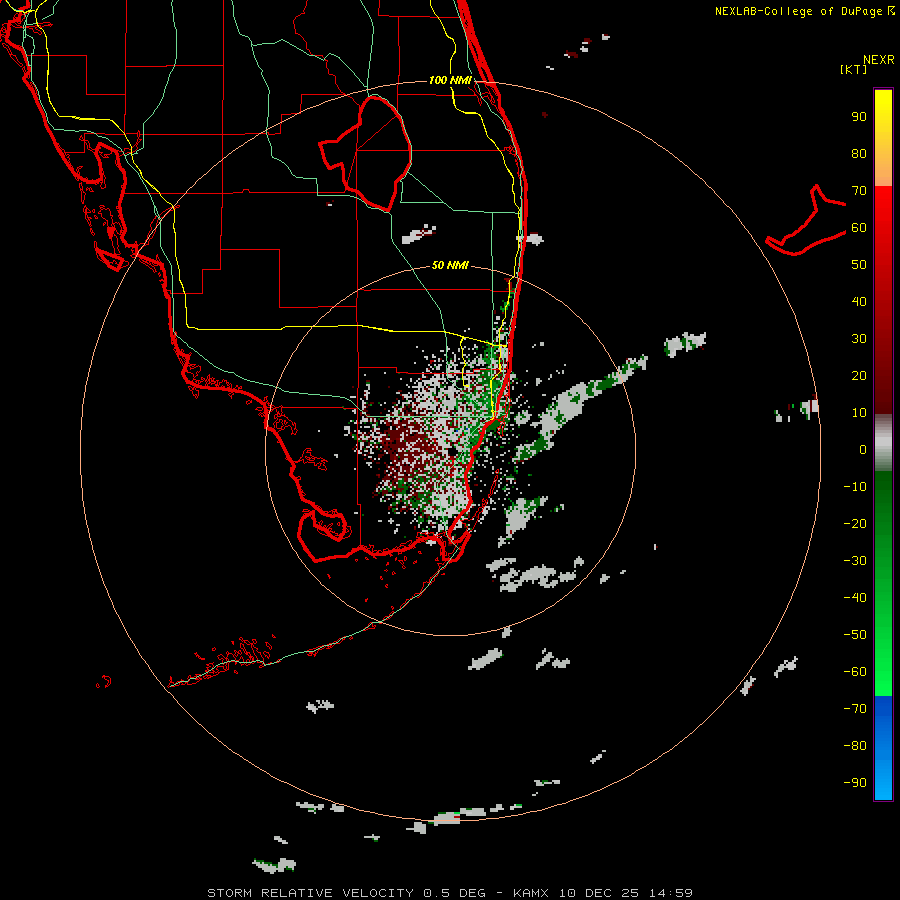The height and width of the screenshot is (900, 900).
Task: Click the "100 NMI" range ring label
Action: pos(451,80)
